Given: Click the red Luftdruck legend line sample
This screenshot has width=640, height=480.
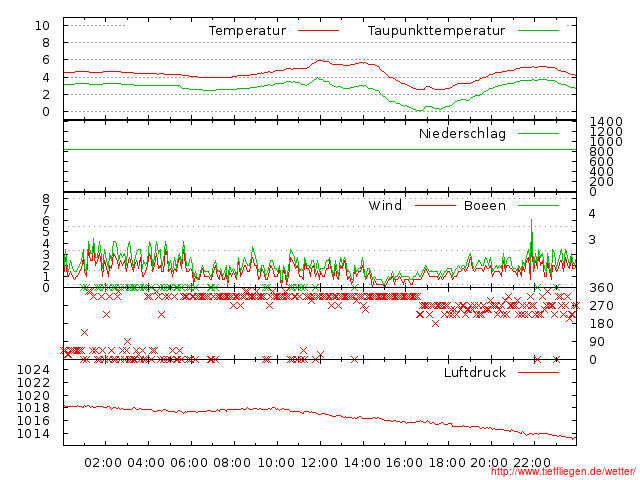Looking at the screenshot, I should click(x=538, y=372).
